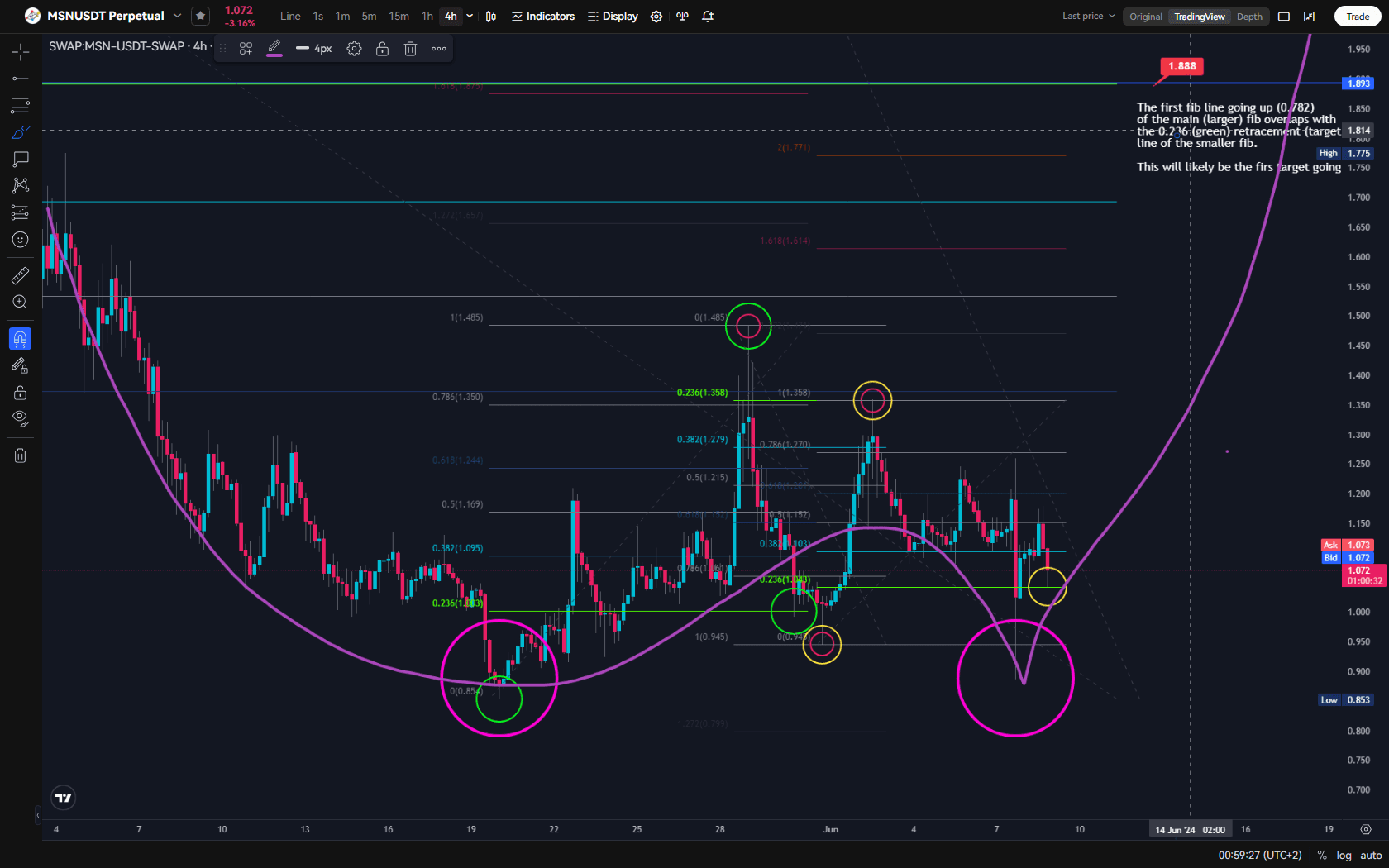Select the 1m timeframe

click(x=342, y=16)
